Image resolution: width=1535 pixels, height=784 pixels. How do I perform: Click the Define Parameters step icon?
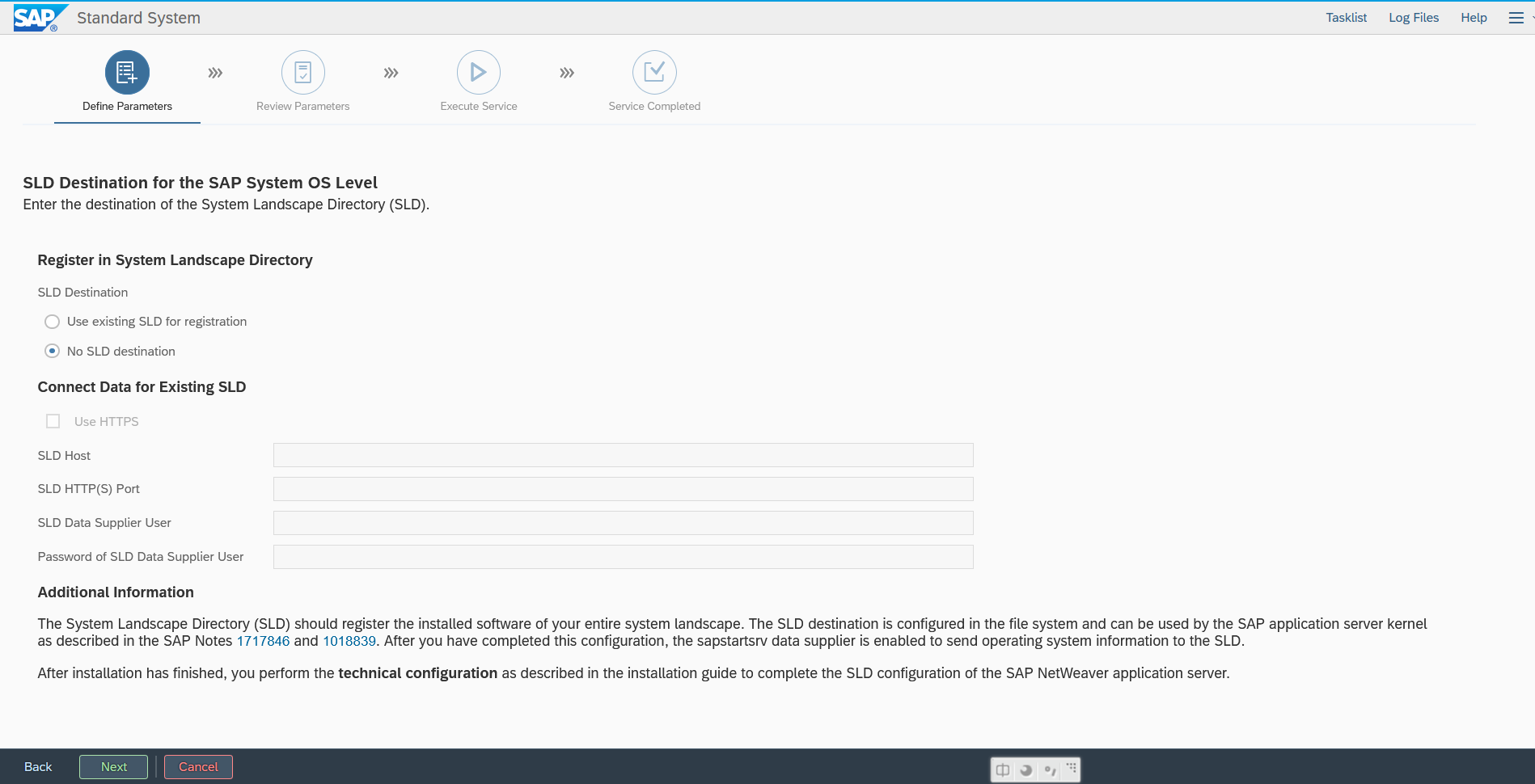pyautogui.click(x=127, y=73)
